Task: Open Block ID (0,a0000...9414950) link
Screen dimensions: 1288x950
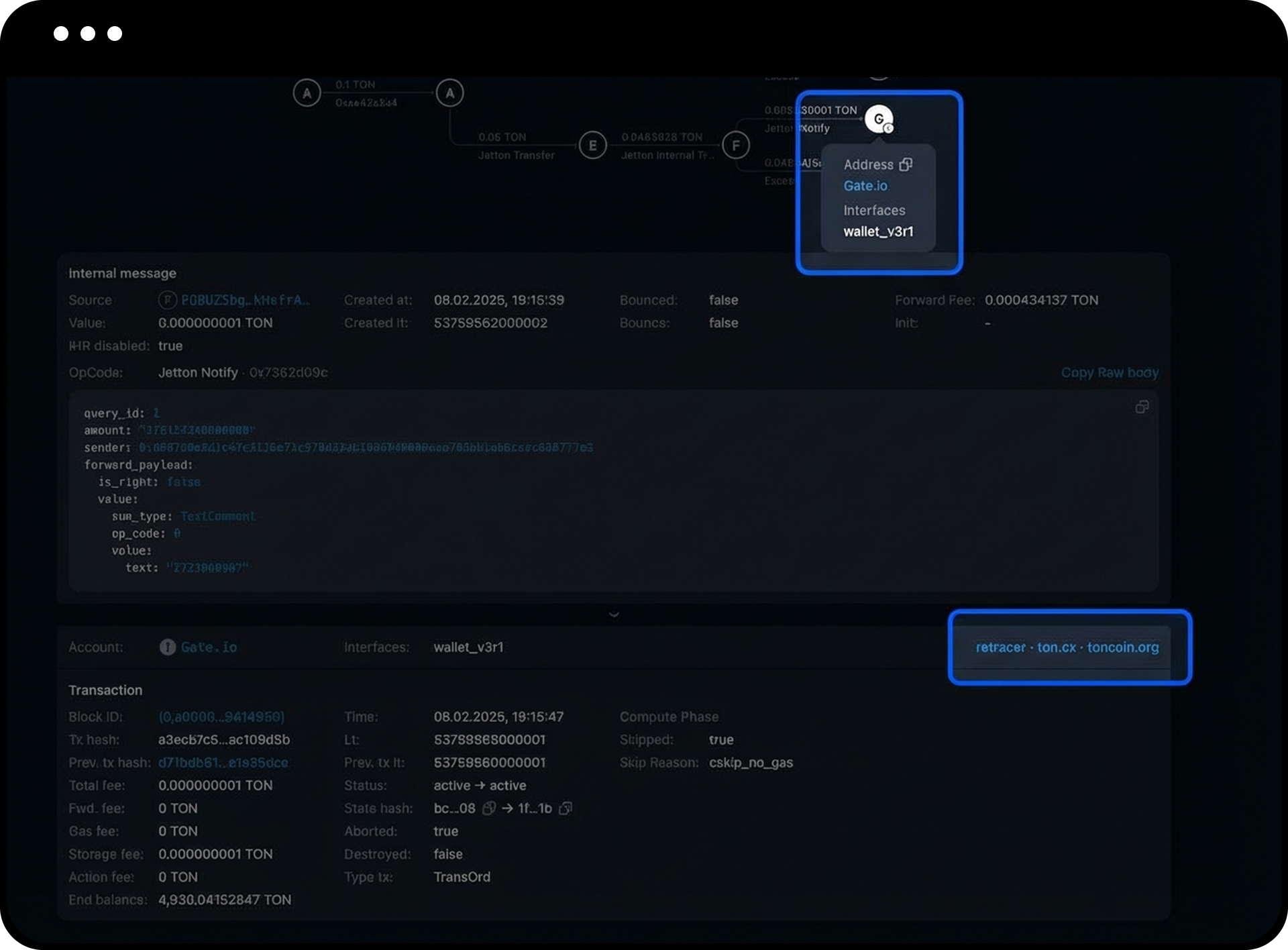Action: 221,717
